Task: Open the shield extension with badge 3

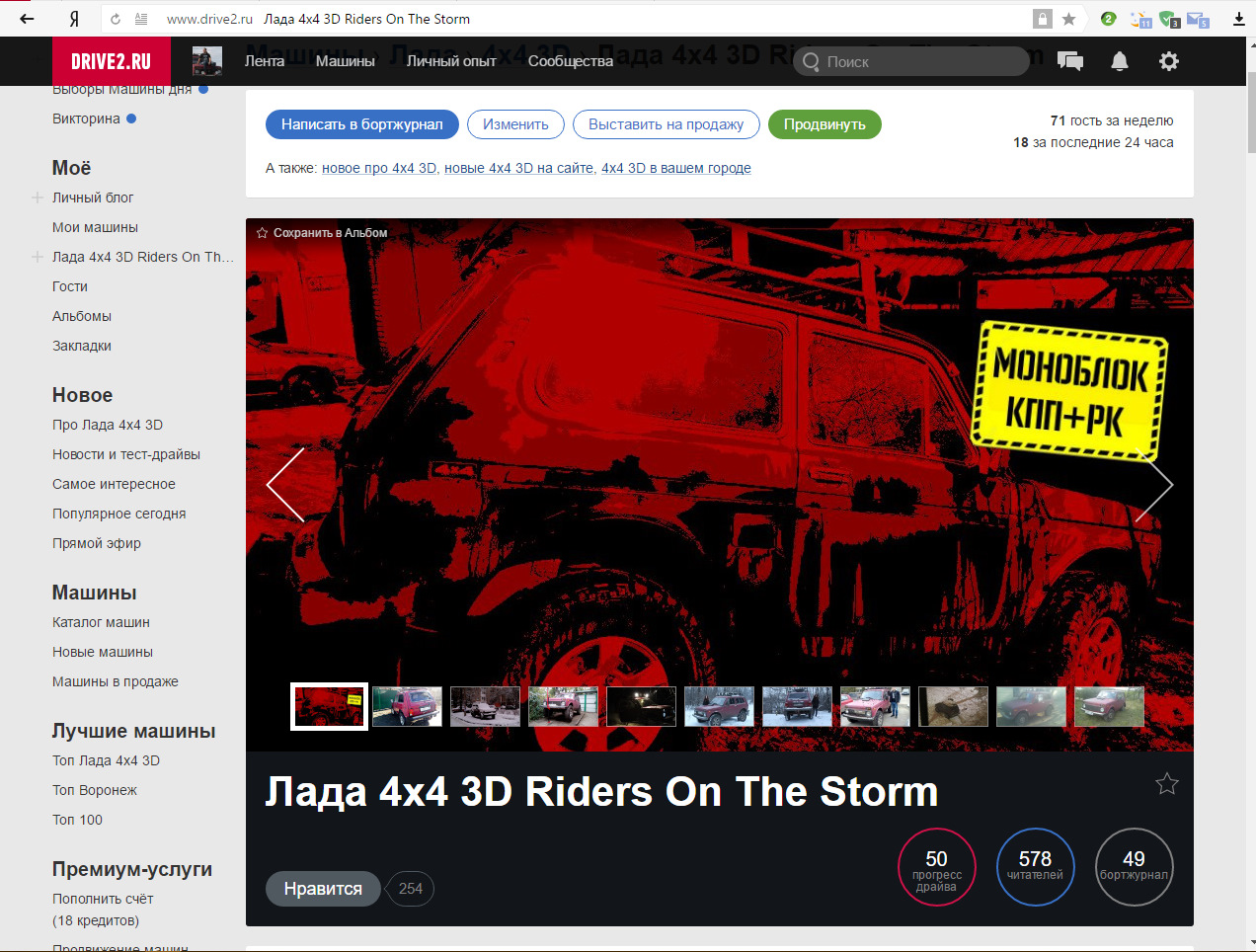Action: [1169, 19]
